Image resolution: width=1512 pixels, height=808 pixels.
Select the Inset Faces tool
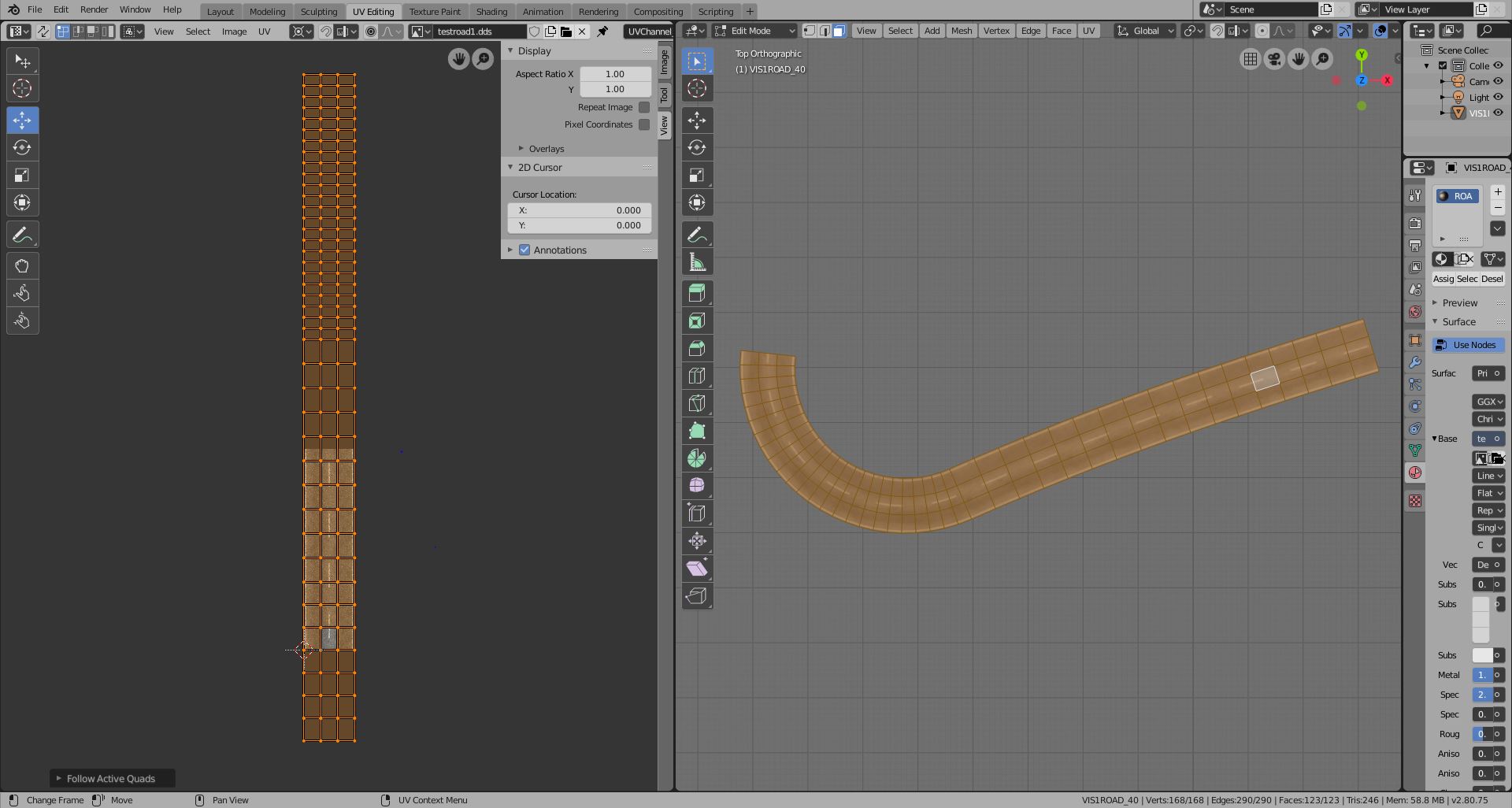coord(697,321)
